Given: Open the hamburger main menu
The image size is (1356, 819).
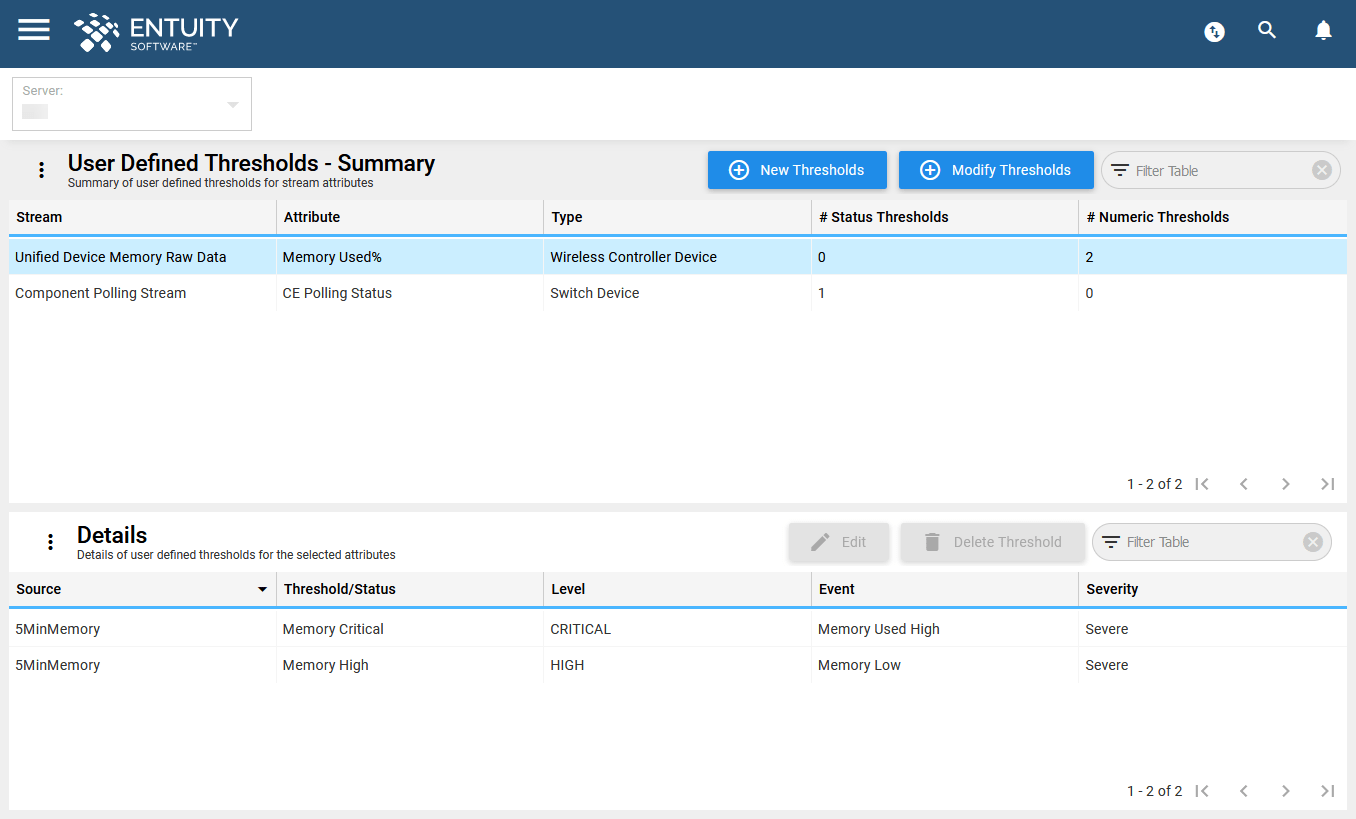Looking at the screenshot, I should tap(34, 30).
